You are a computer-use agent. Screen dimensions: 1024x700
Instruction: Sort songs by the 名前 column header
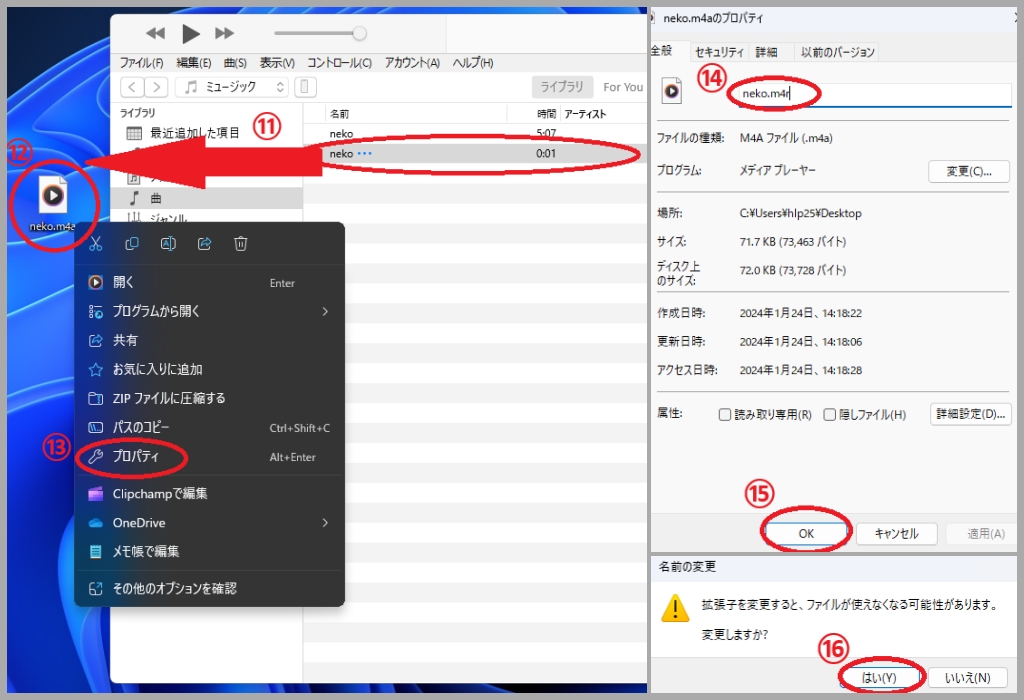pos(339,114)
